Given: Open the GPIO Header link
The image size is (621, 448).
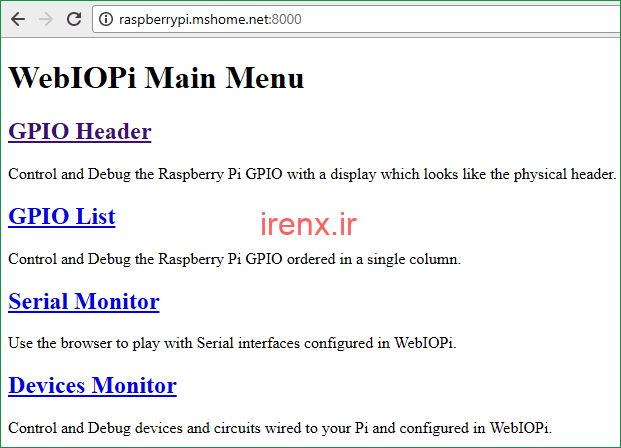Looking at the screenshot, I should (80, 131).
